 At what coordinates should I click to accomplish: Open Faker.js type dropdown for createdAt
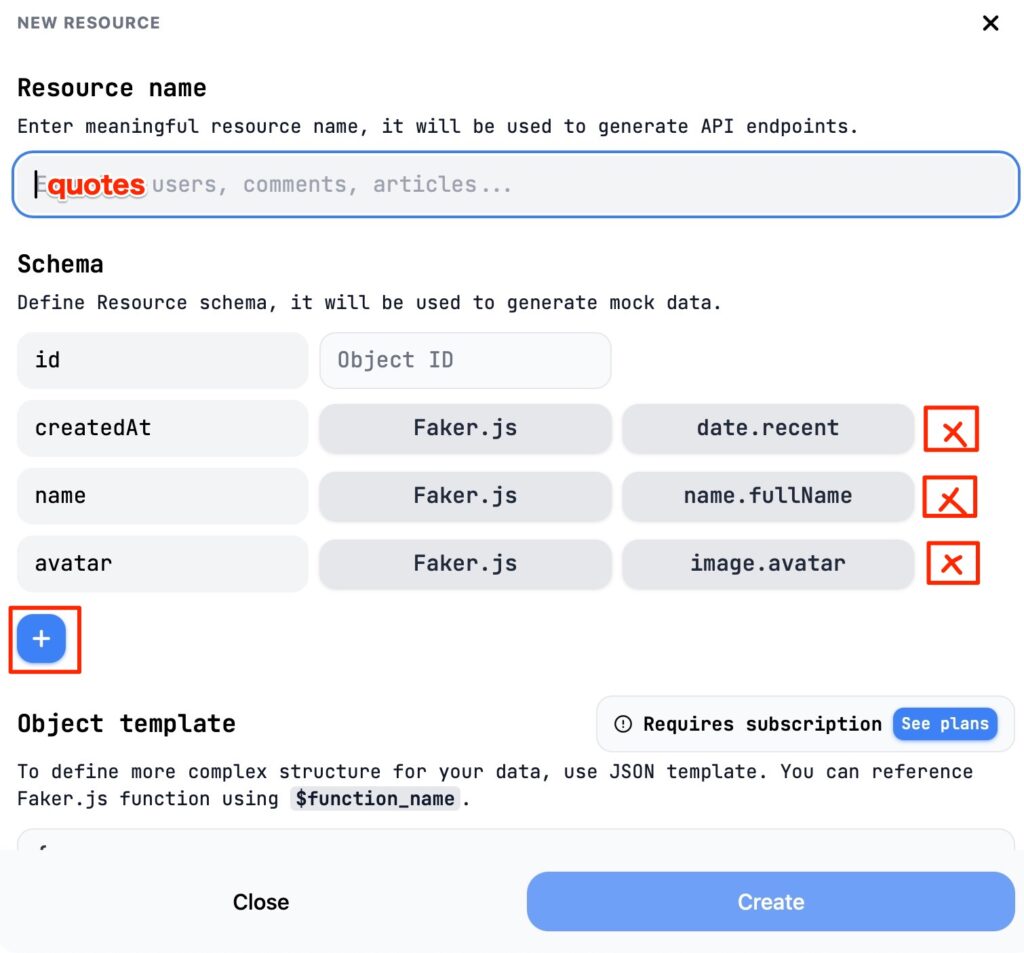tap(465, 428)
